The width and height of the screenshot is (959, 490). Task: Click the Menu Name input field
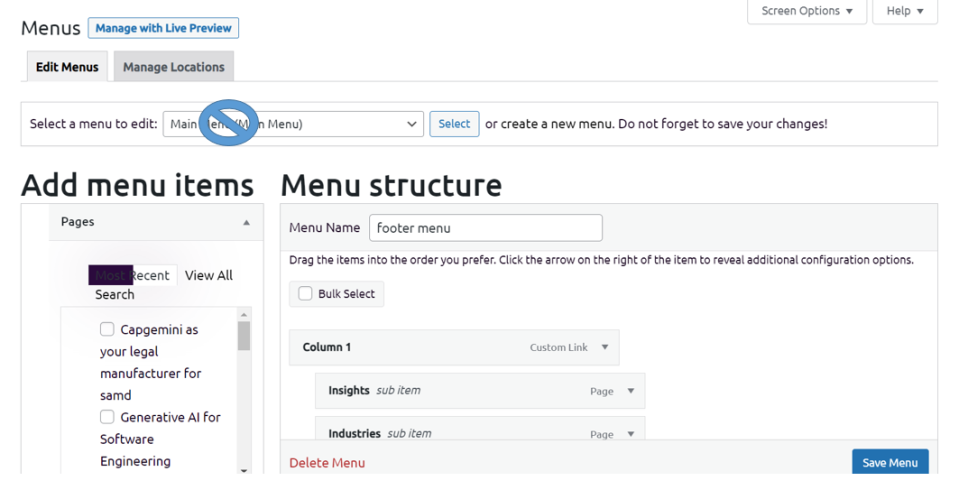click(x=485, y=228)
